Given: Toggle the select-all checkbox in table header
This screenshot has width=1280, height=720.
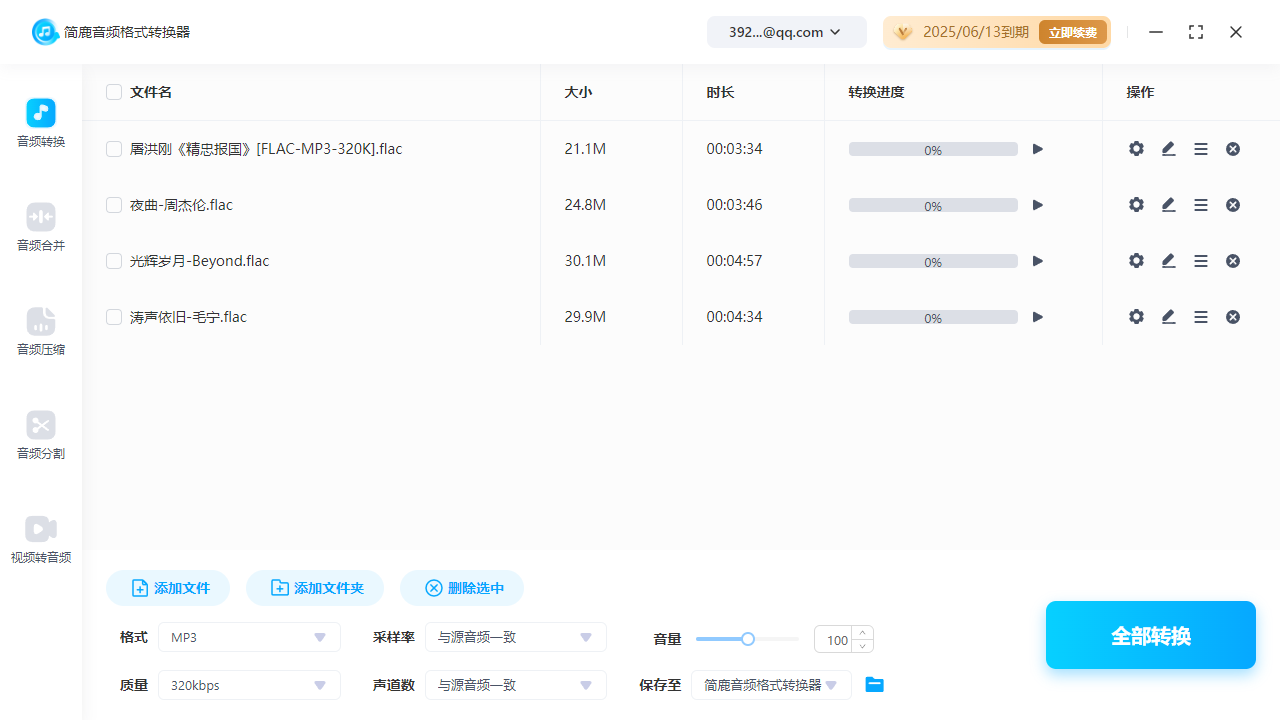Looking at the screenshot, I should pos(114,91).
